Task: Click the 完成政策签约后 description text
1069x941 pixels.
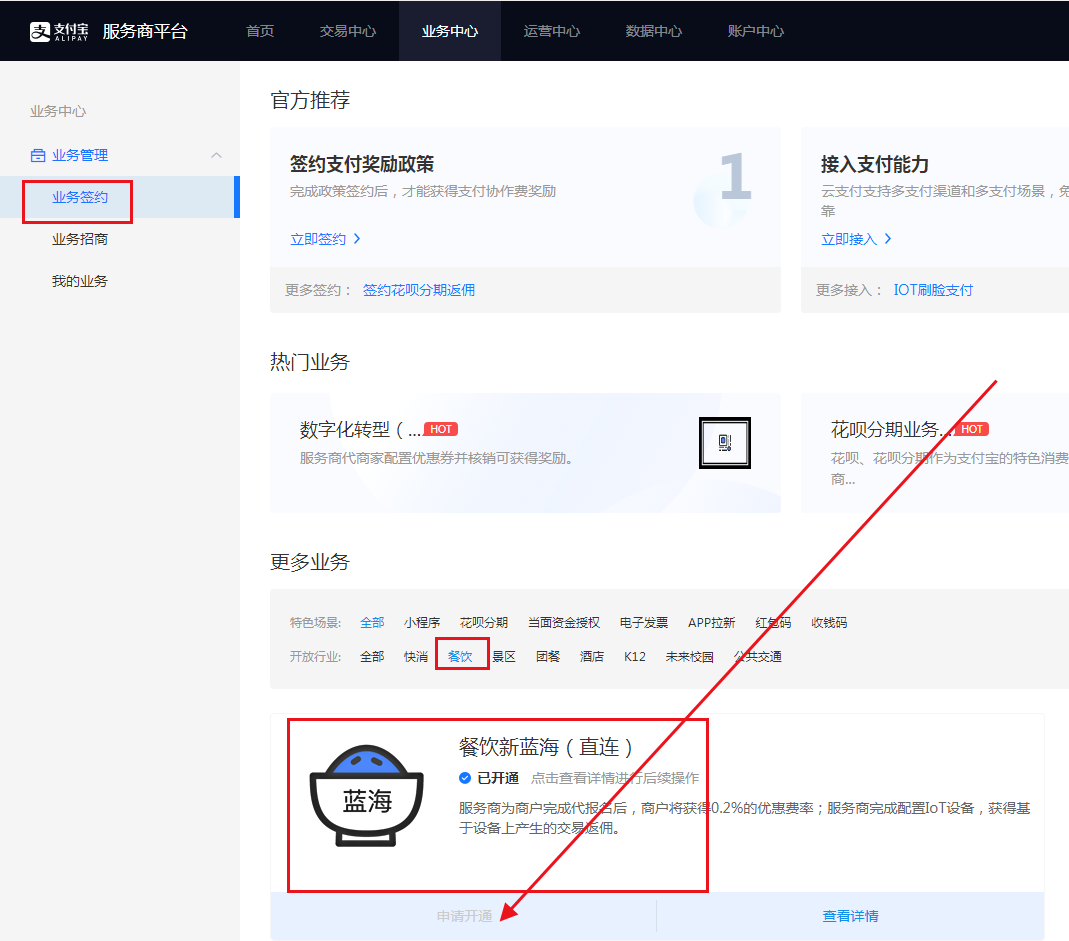Action: [x=423, y=191]
